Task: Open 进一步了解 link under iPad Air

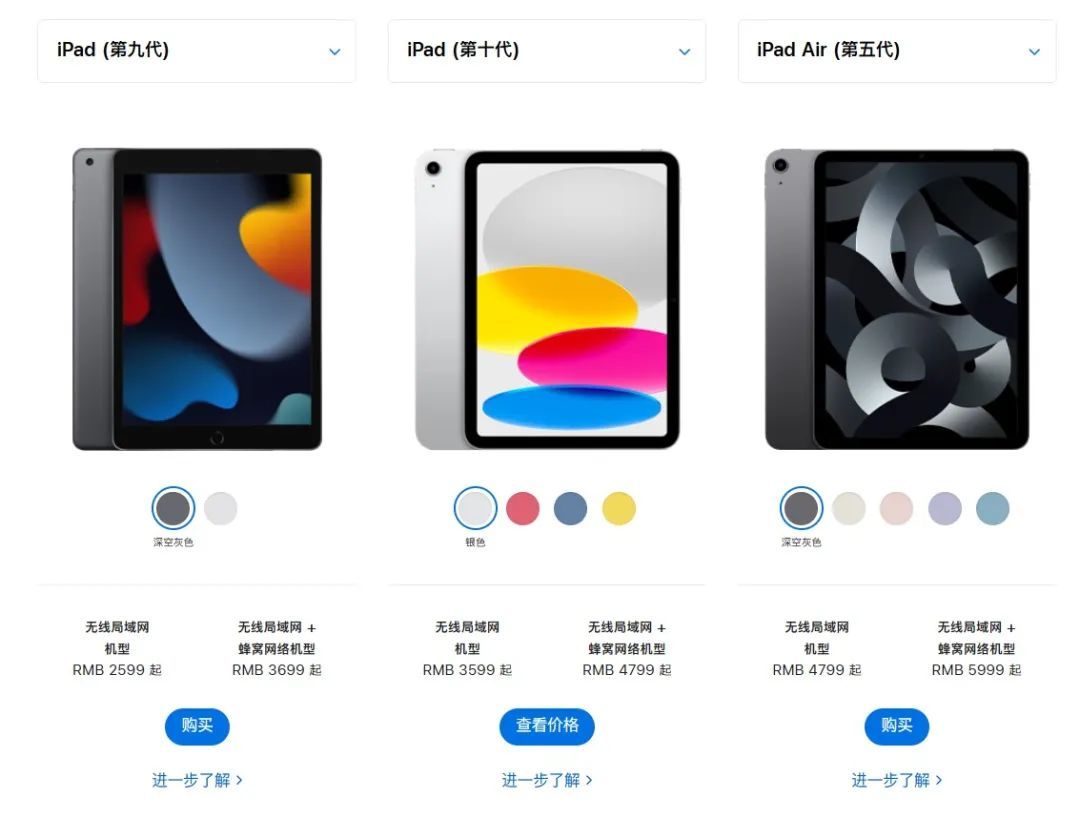Action: click(897, 780)
